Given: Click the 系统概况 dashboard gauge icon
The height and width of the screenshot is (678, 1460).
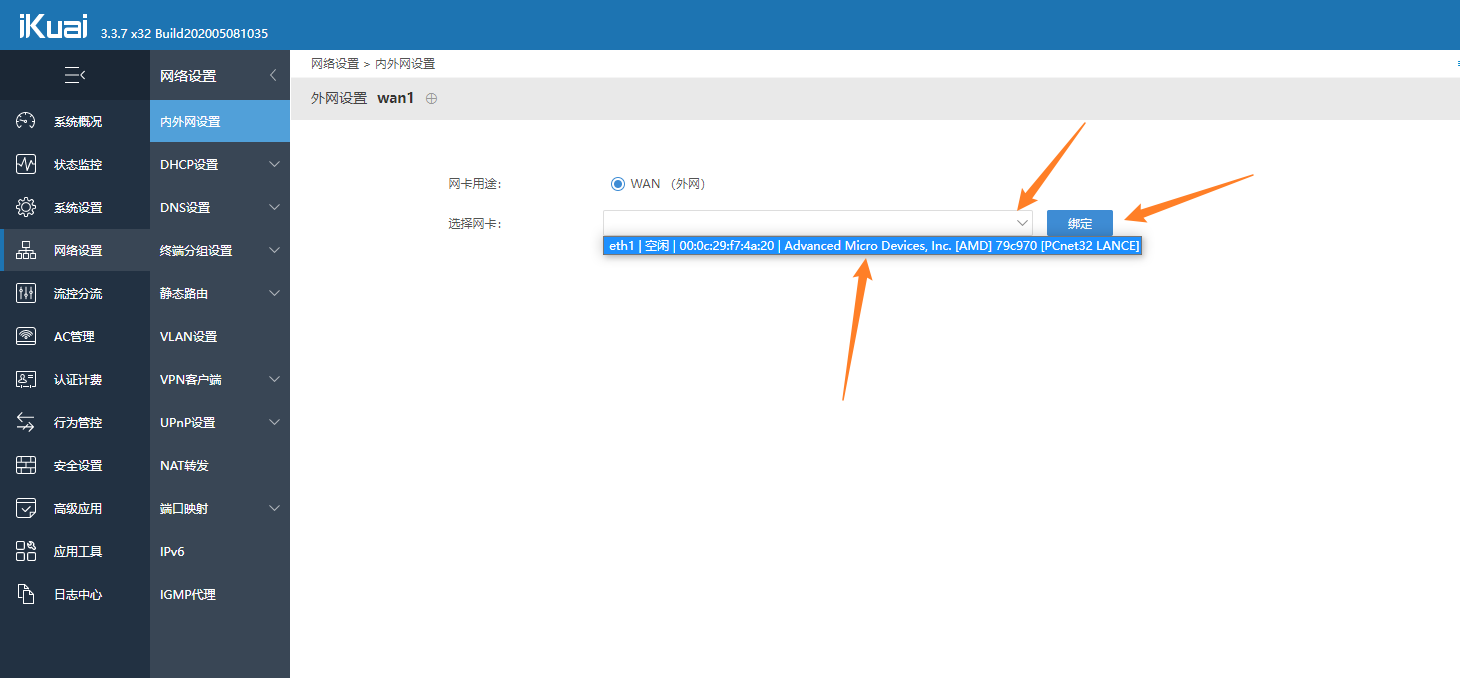Looking at the screenshot, I should (x=26, y=121).
